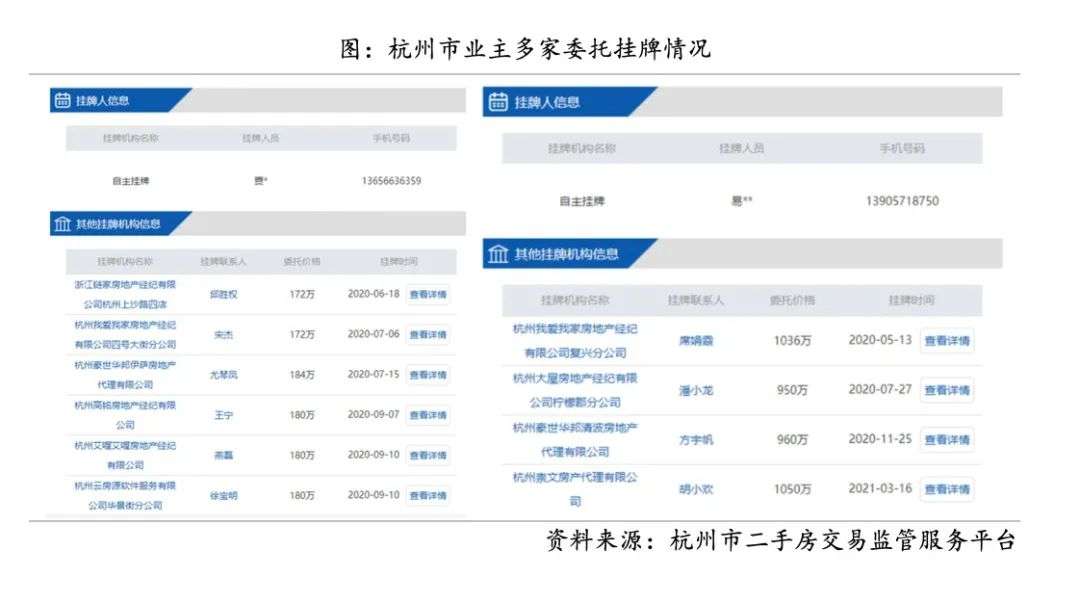This screenshot has height=603, width=1080.
Task: Select contact 宋杰 in the 2020-07-06 row
Action: point(223,334)
